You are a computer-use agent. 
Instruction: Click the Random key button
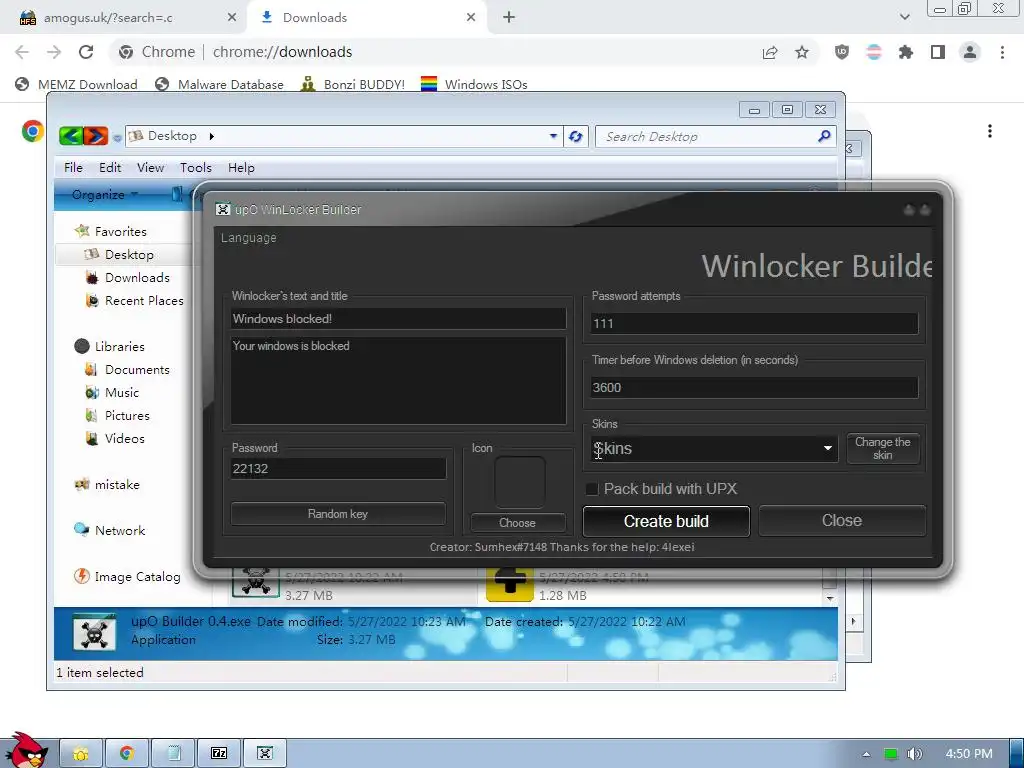338,514
